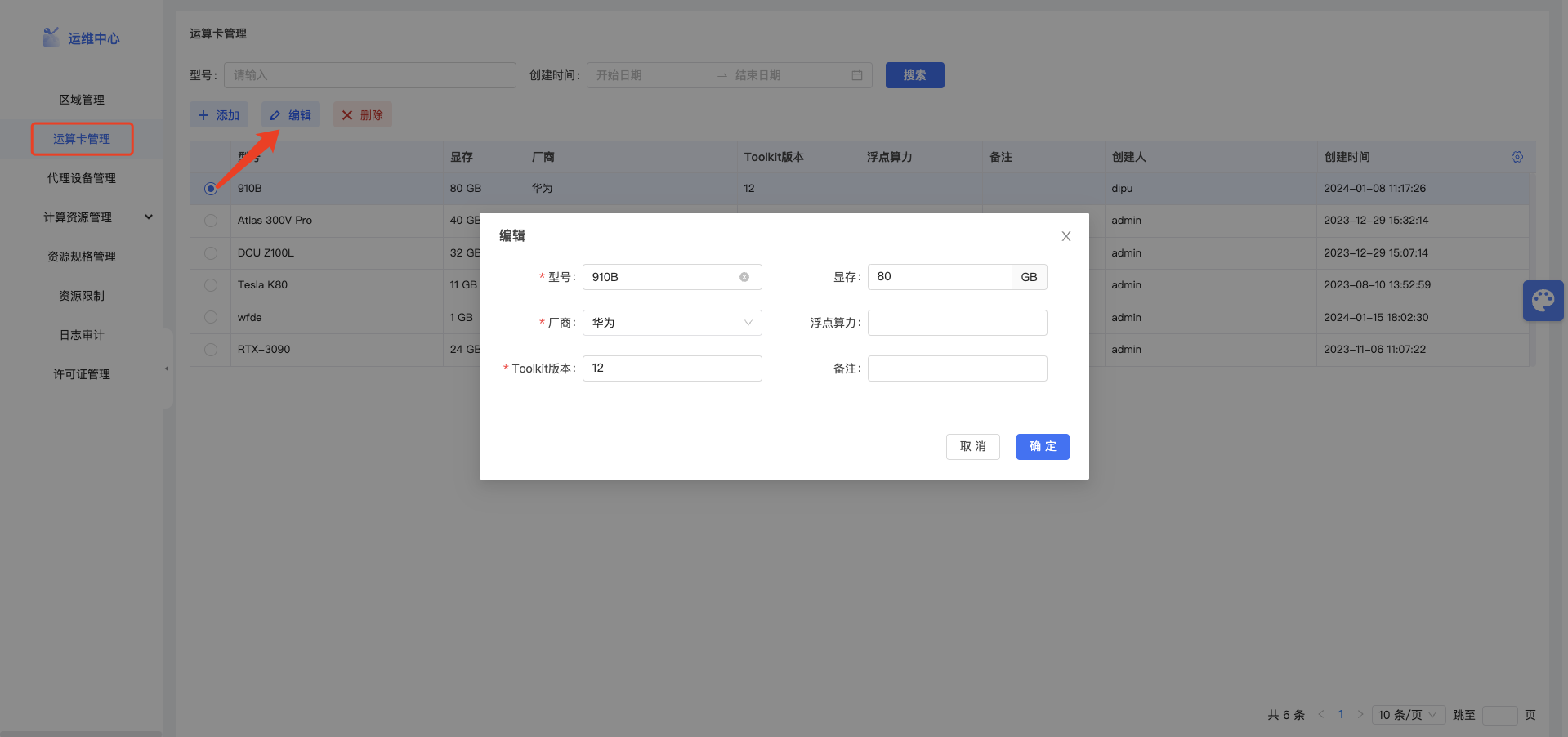Go to the next page arrow

(x=1360, y=715)
